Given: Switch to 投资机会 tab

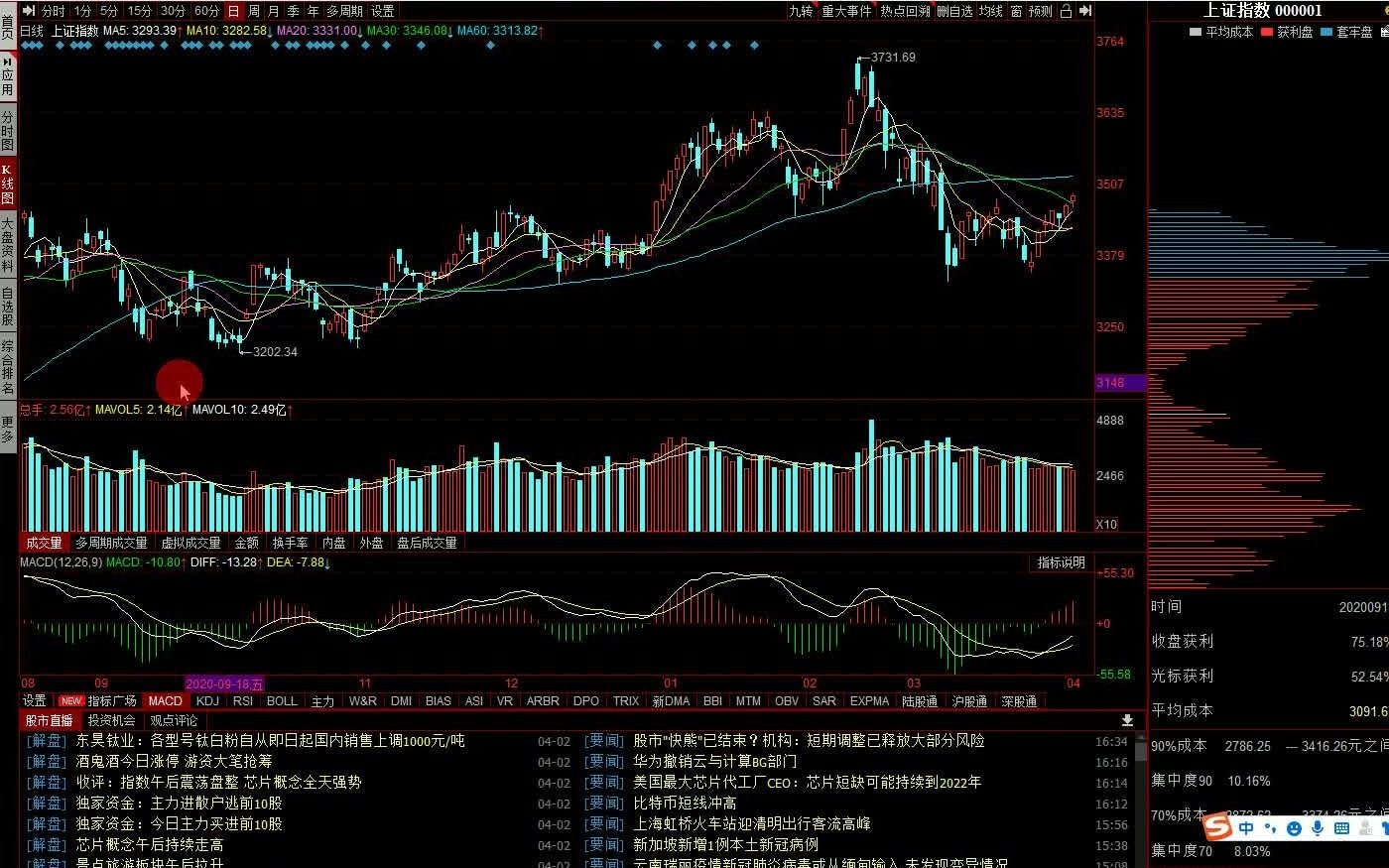Looking at the screenshot, I should (x=111, y=720).
